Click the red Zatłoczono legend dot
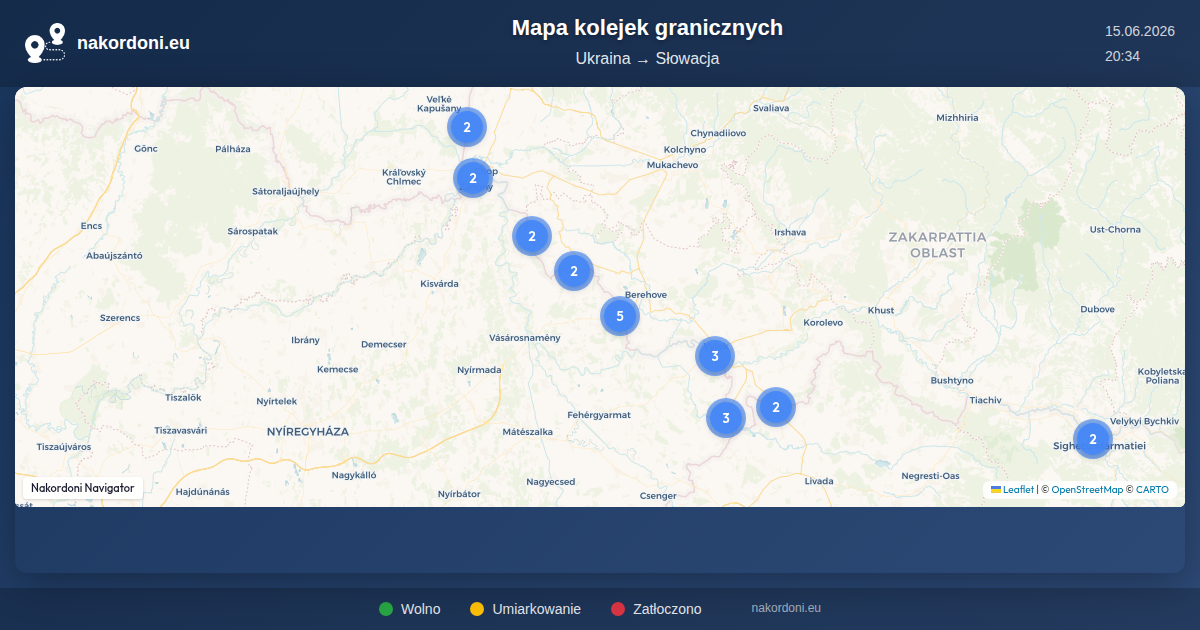 pyautogui.click(x=618, y=609)
